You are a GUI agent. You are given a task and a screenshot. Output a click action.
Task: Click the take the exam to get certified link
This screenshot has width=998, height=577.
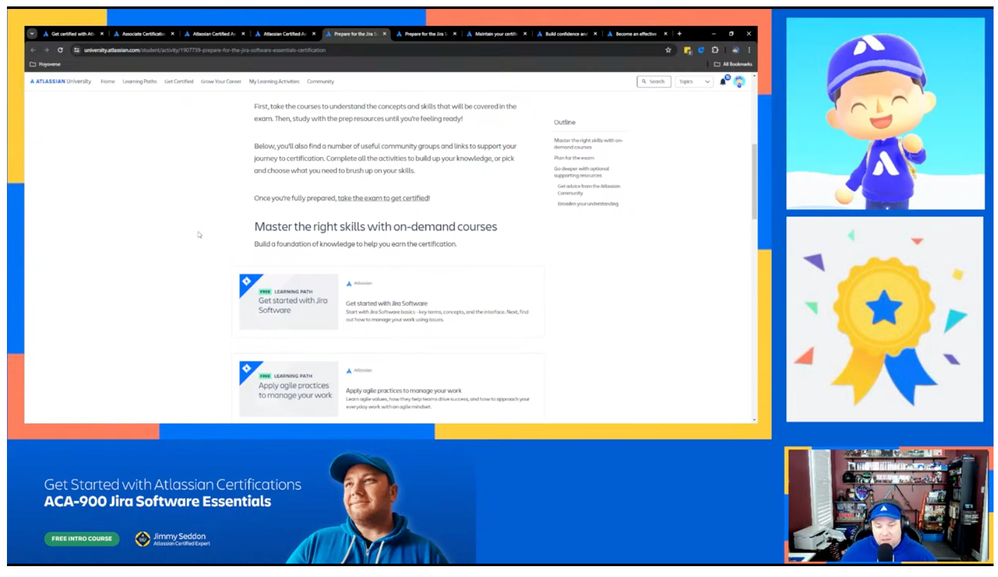click(381, 198)
